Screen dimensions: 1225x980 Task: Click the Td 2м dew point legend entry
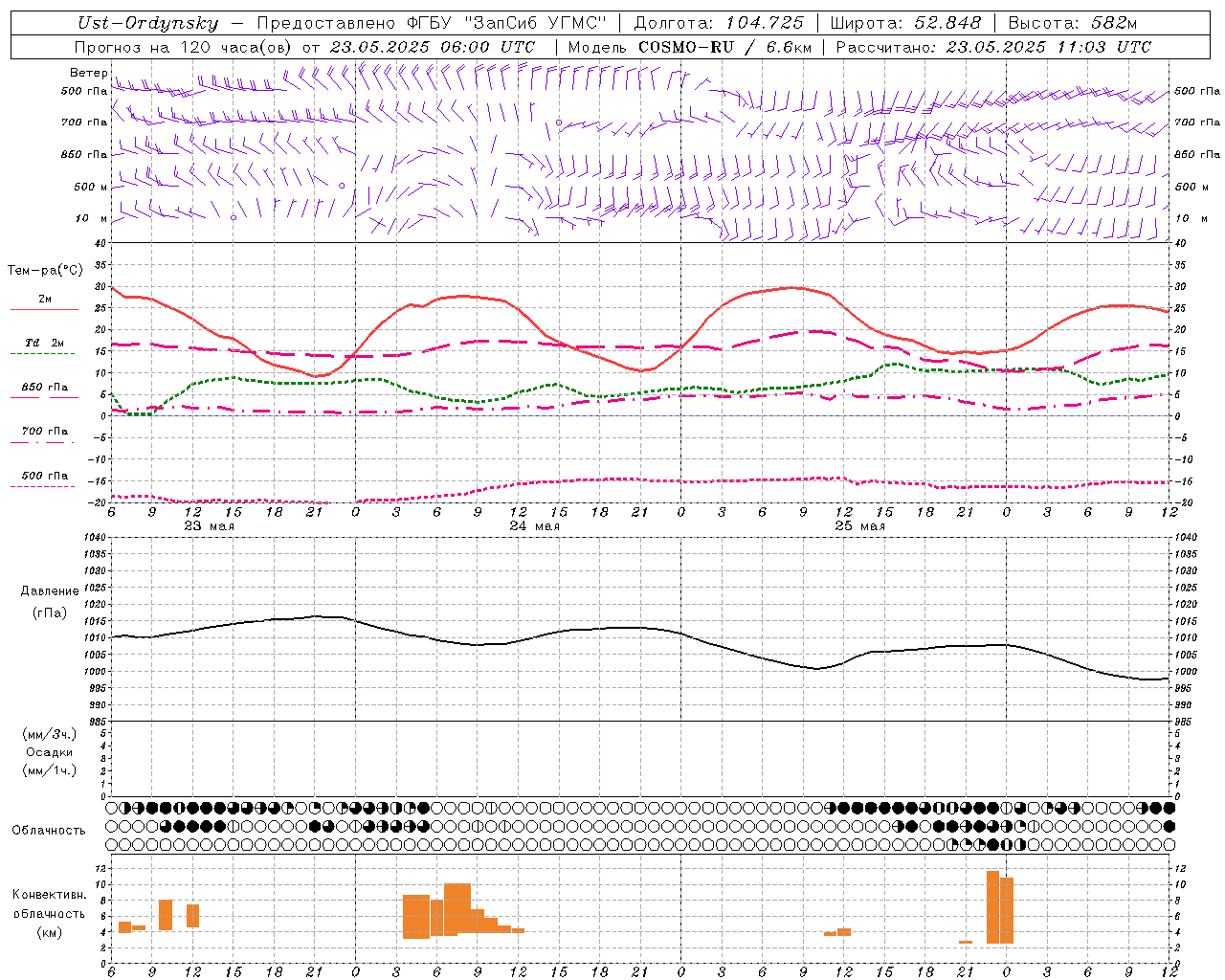(45, 343)
